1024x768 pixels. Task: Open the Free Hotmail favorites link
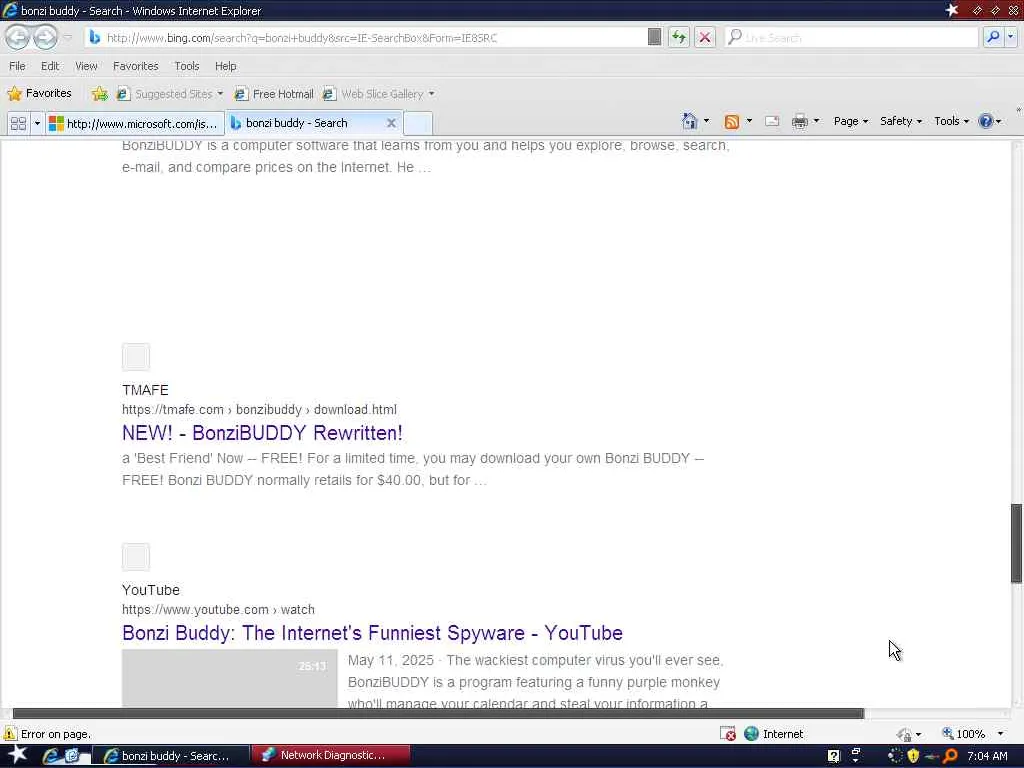[x=274, y=94]
